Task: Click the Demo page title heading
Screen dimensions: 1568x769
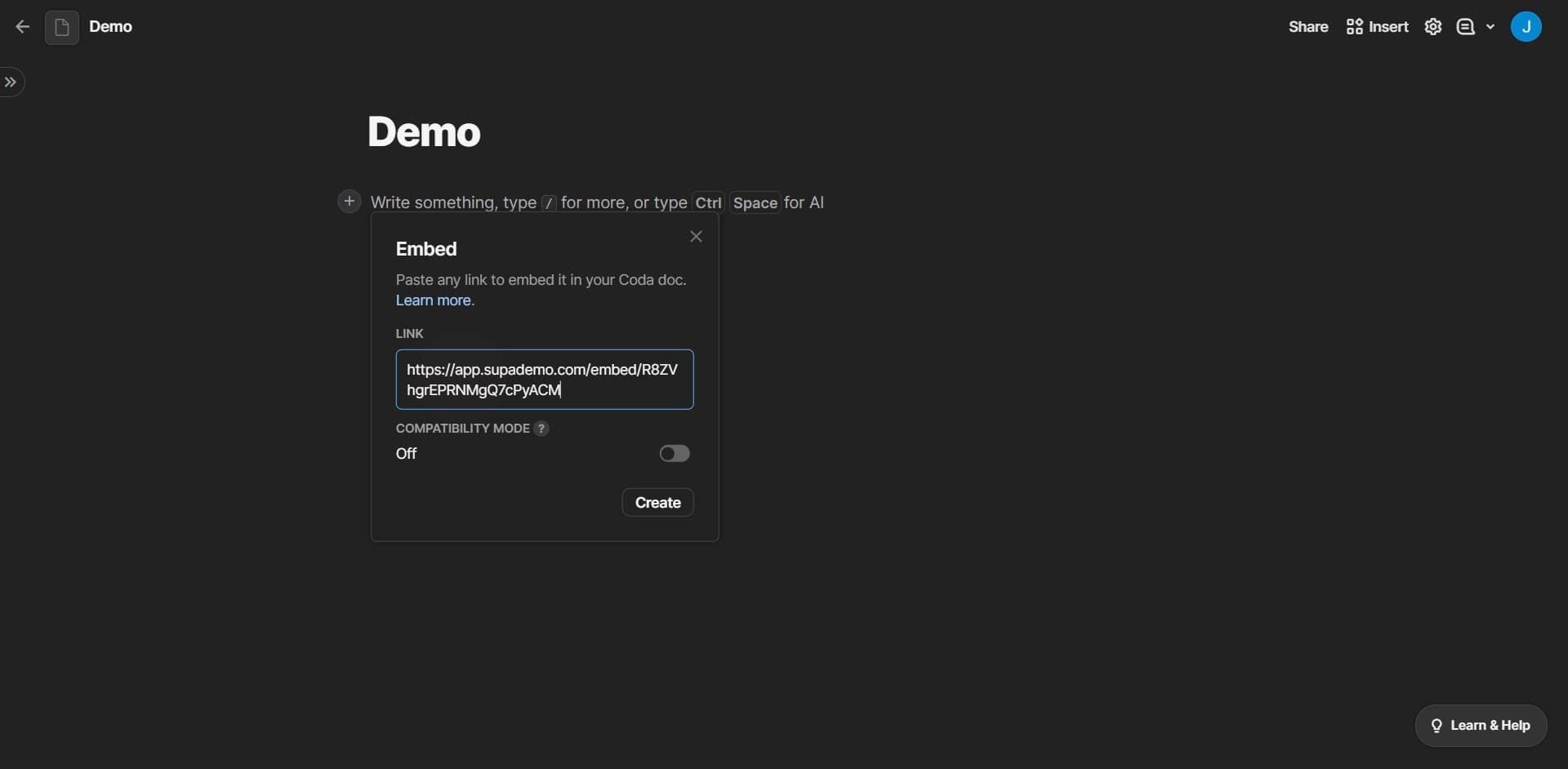Action: click(x=424, y=131)
